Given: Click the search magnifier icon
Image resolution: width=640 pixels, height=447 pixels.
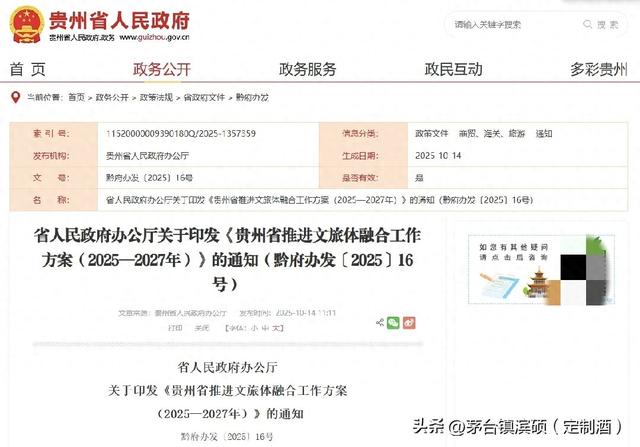Looking at the screenshot, I should [x=587, y=24].
